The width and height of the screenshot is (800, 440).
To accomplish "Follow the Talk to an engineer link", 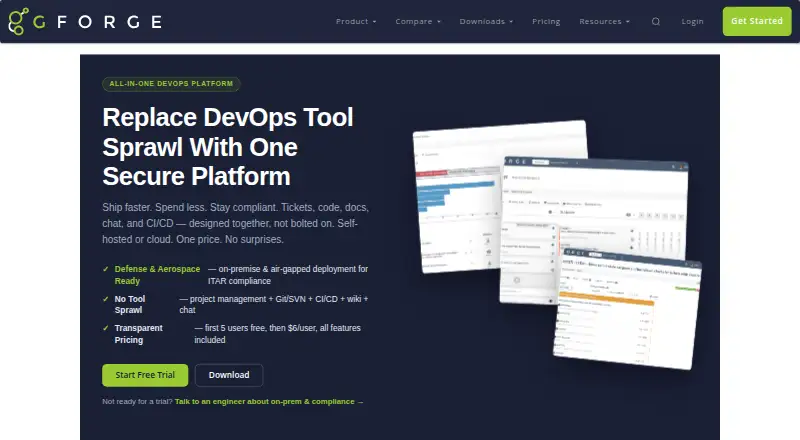I will coord(269,402).
